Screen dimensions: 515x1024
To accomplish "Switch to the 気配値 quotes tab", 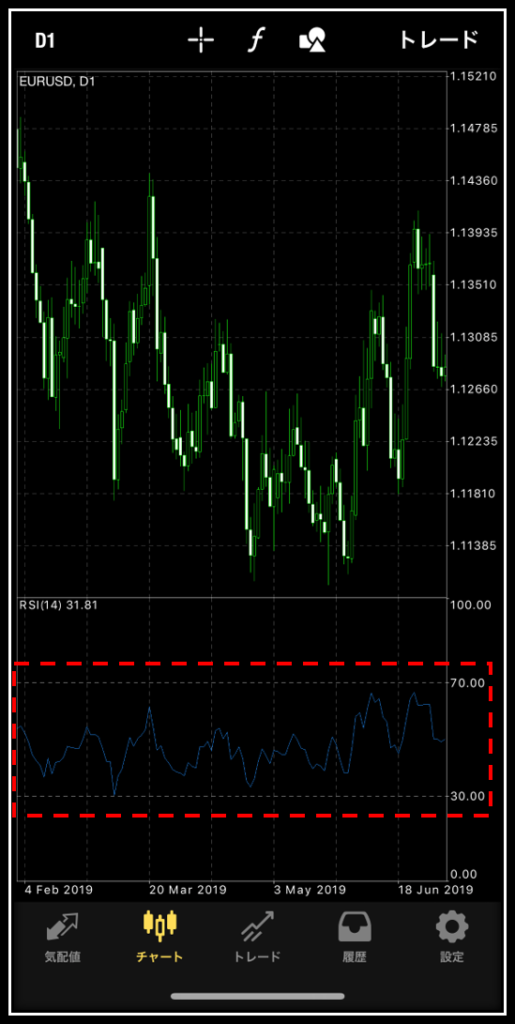I will coord(61,938).
